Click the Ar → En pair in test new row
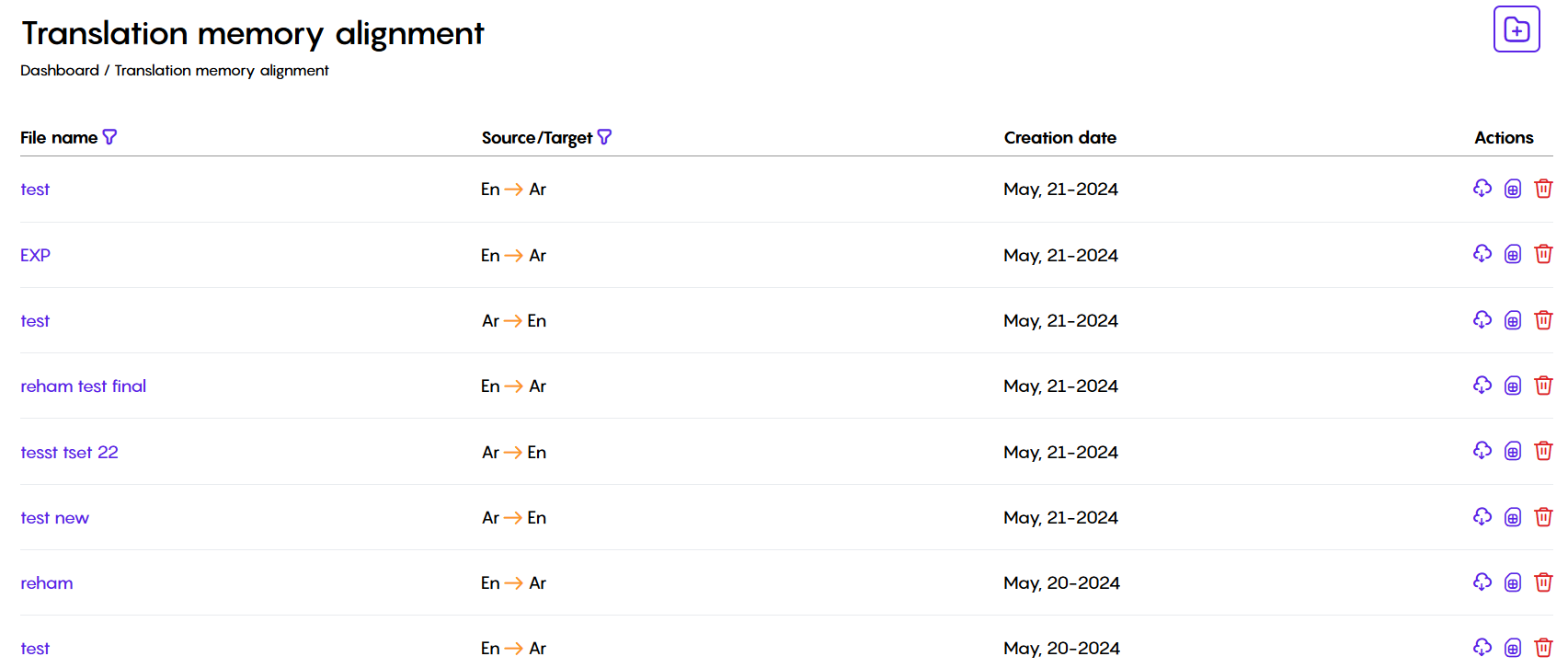 514,518
